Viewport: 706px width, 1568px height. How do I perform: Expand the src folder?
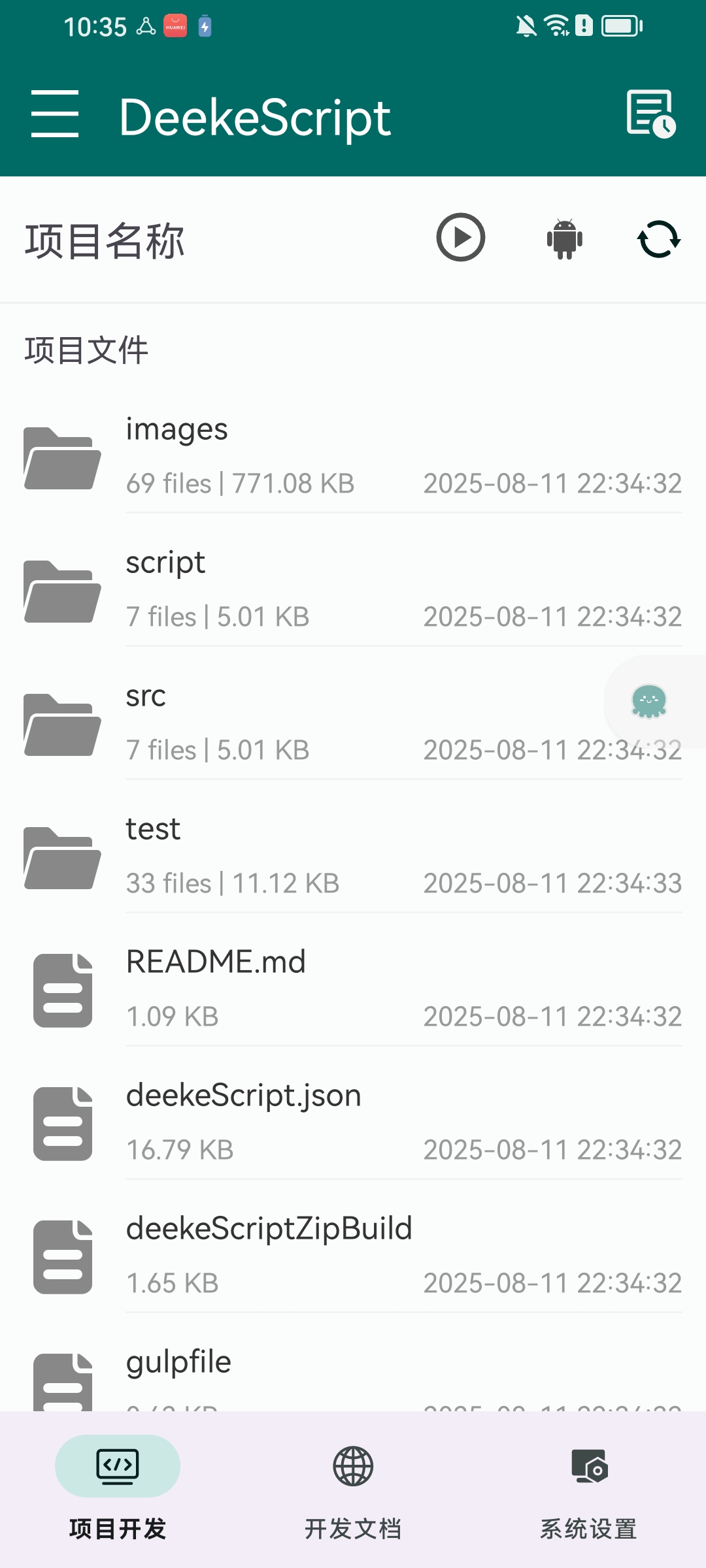click(x=327, y=723)
